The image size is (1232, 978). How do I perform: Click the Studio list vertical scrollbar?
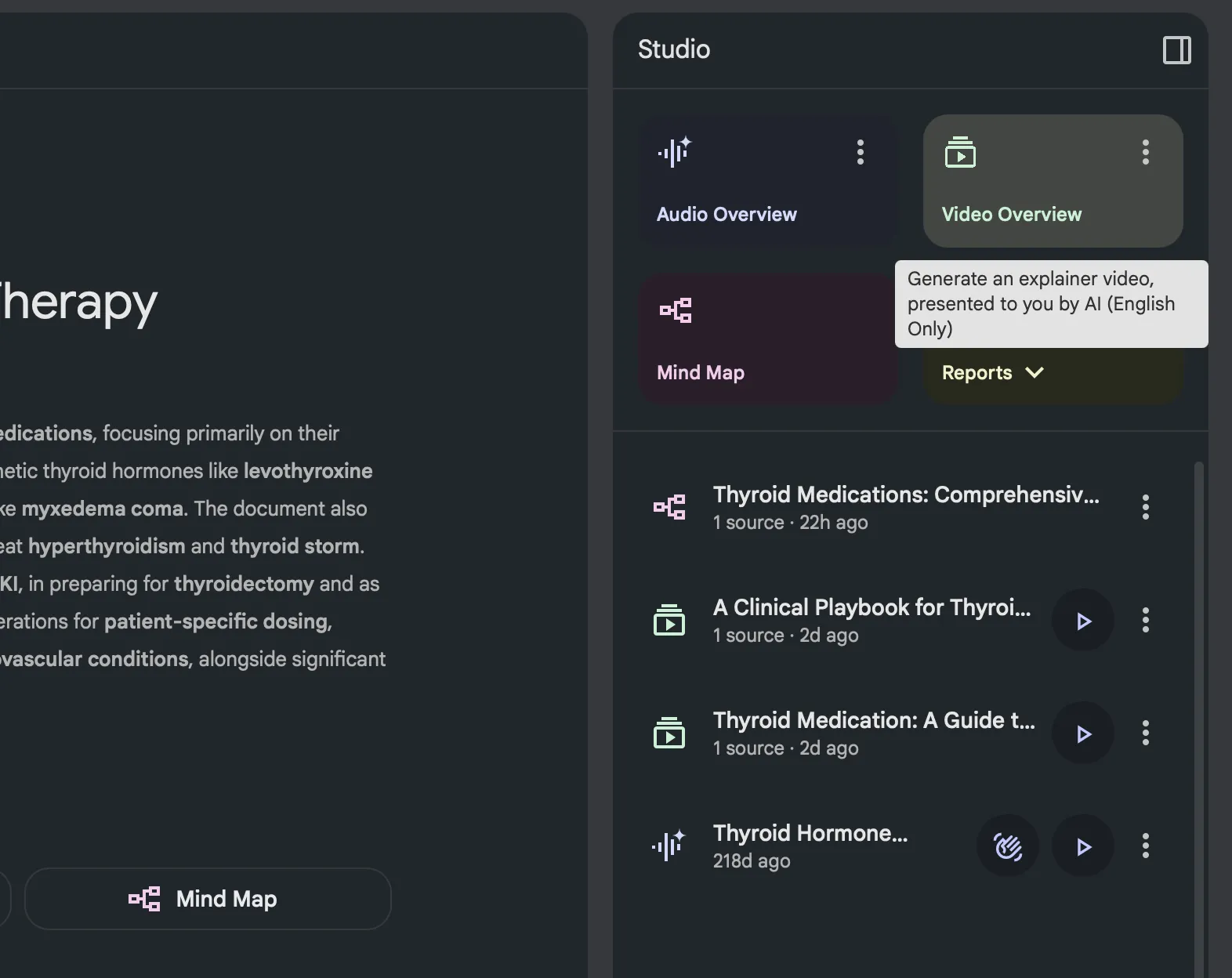(x=1198, y=705)
